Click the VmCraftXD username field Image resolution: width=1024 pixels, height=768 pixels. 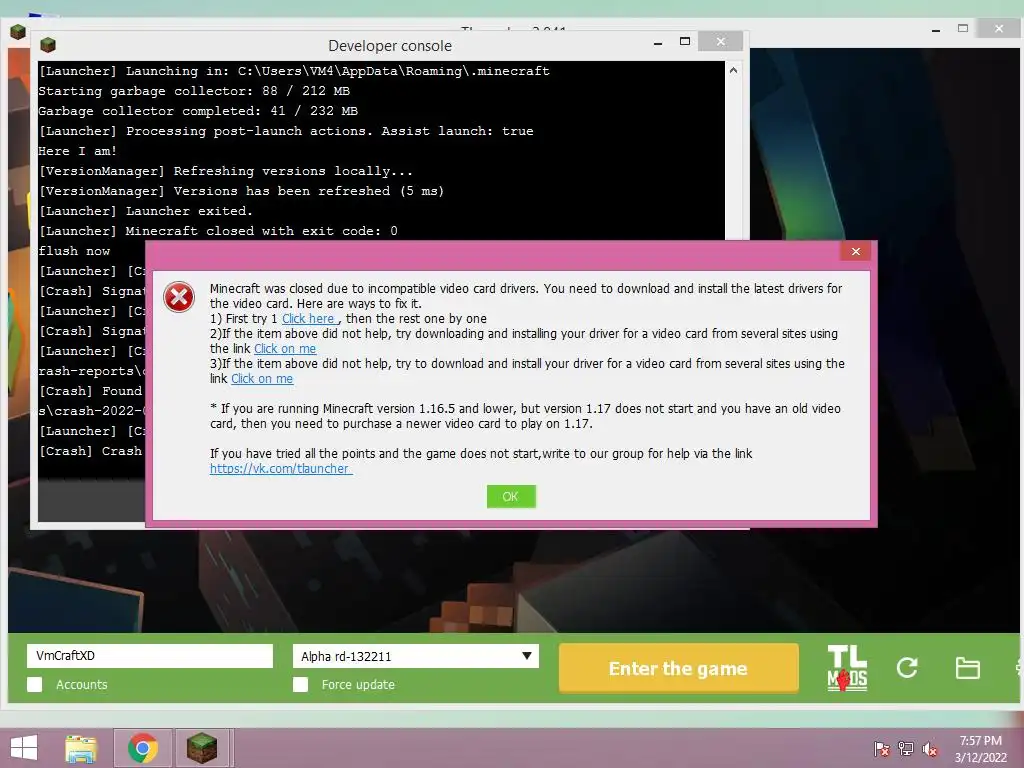click(x=150, y=656)
